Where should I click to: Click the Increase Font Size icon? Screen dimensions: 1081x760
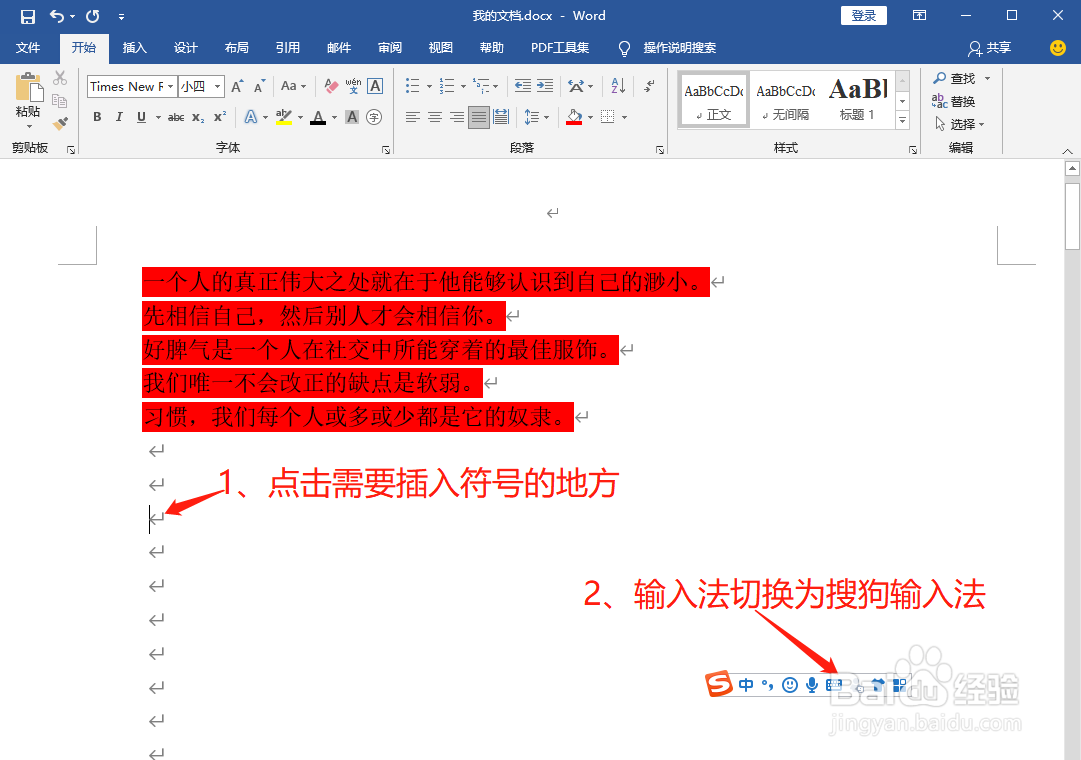point(237,86)
